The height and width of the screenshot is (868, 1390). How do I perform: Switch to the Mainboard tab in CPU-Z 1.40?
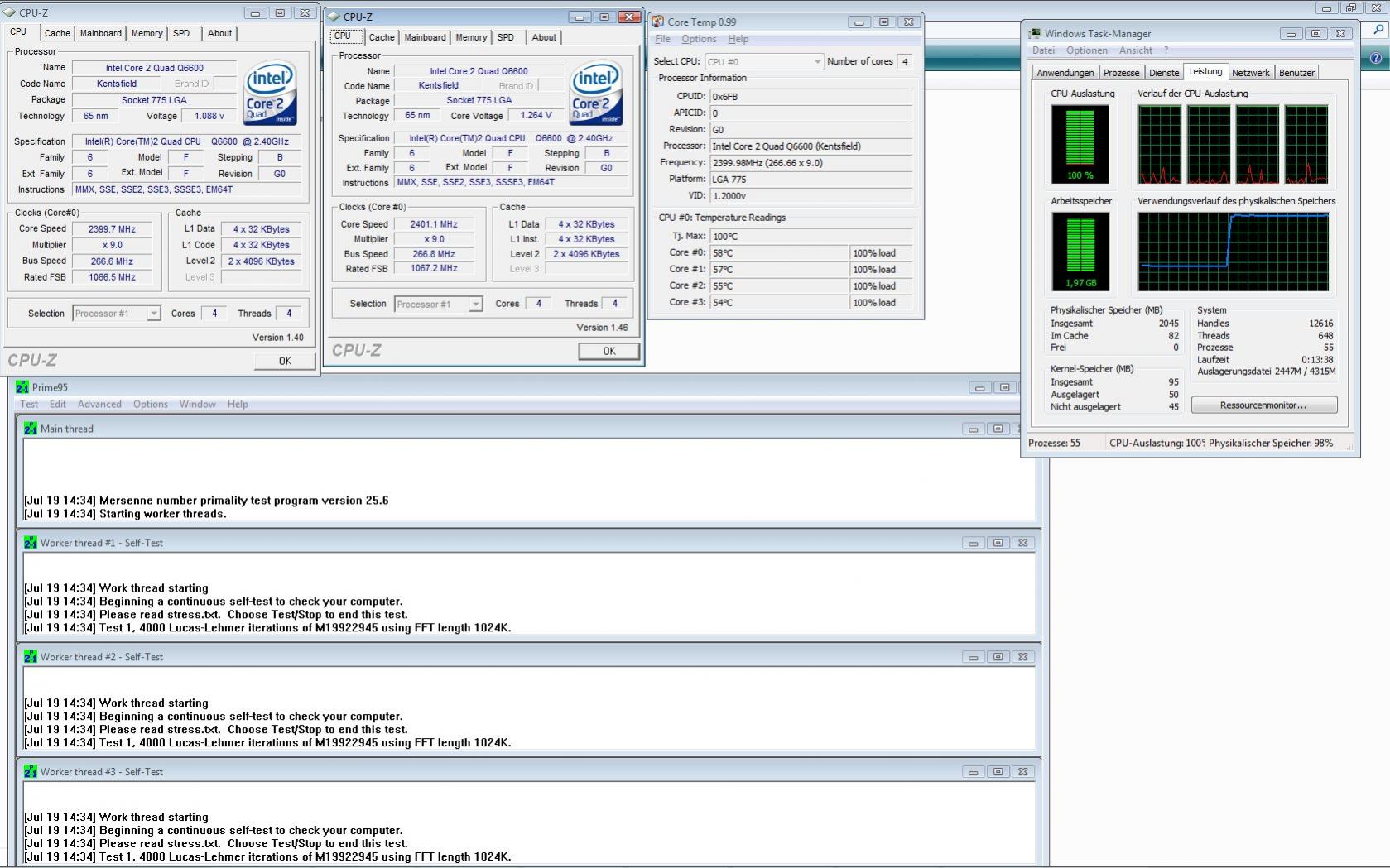coord(101,33)
